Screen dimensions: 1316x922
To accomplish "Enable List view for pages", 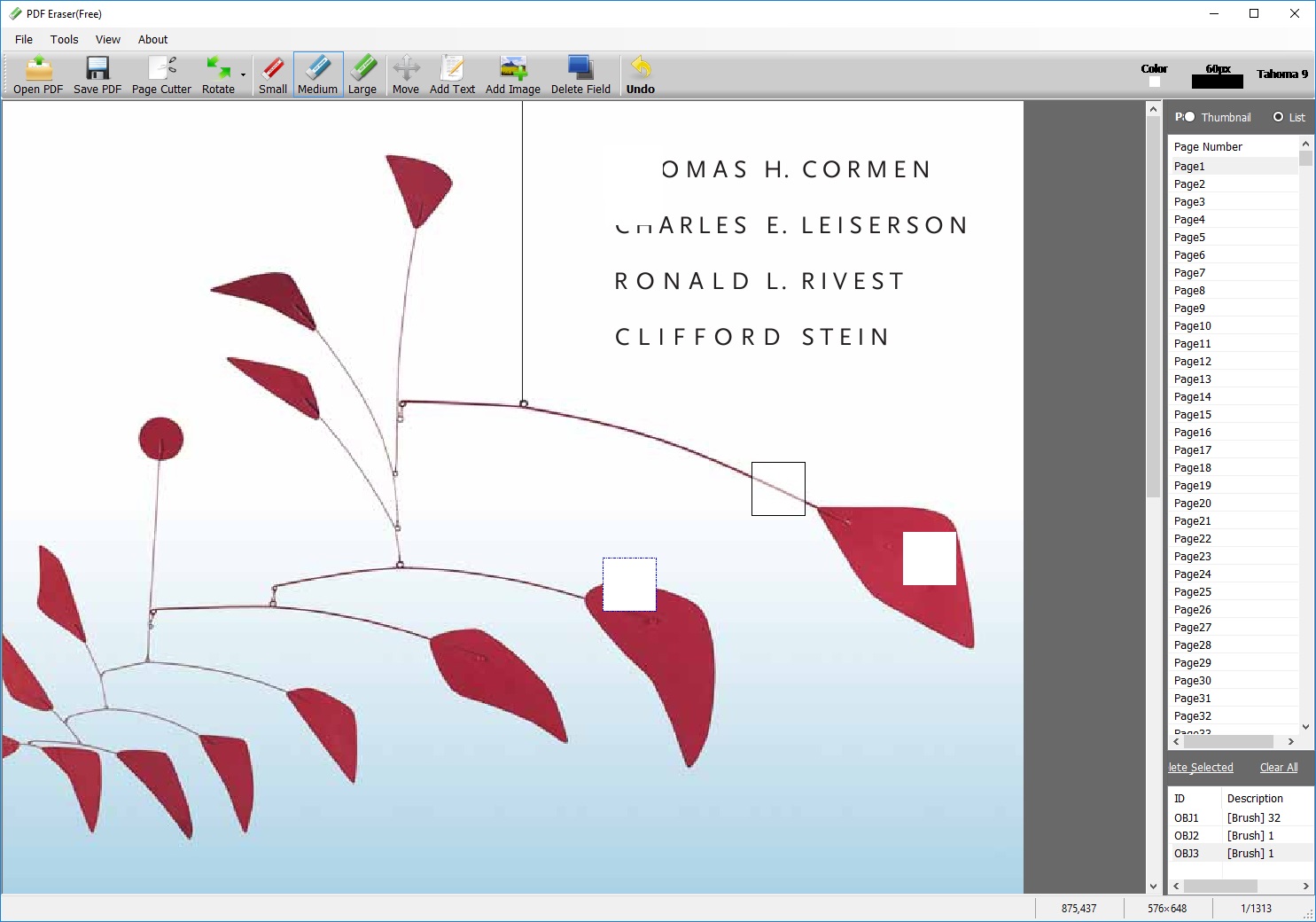I will pyautogui.click(x=1278, y=116).
